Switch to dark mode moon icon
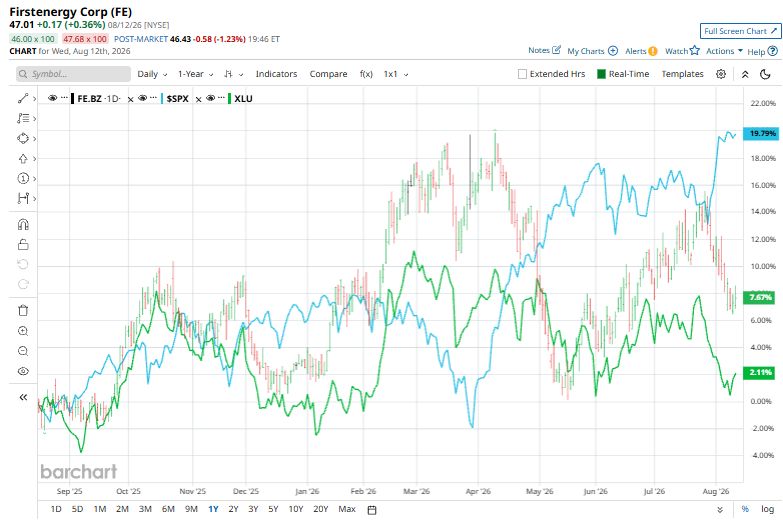The width and height of the screenshot is (783, 526). (765, 74)
